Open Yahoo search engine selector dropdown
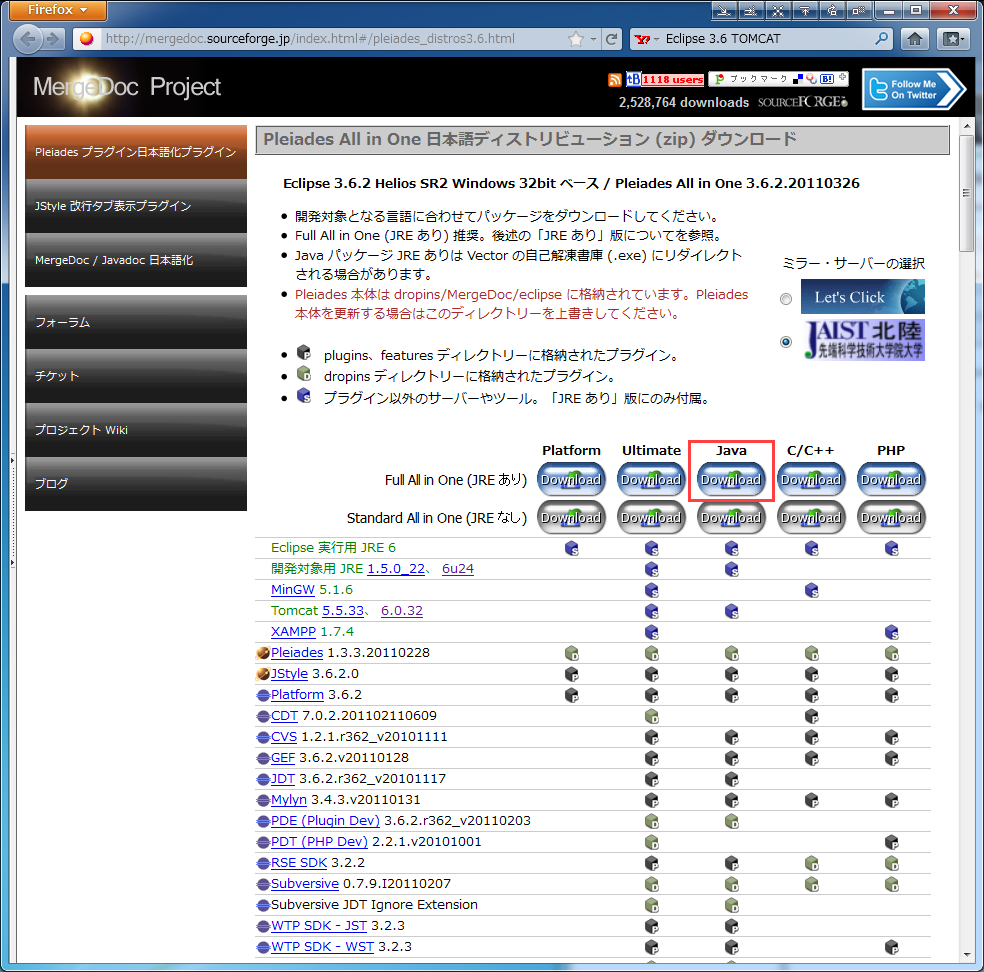984x972 pixels. coord(646,39)
